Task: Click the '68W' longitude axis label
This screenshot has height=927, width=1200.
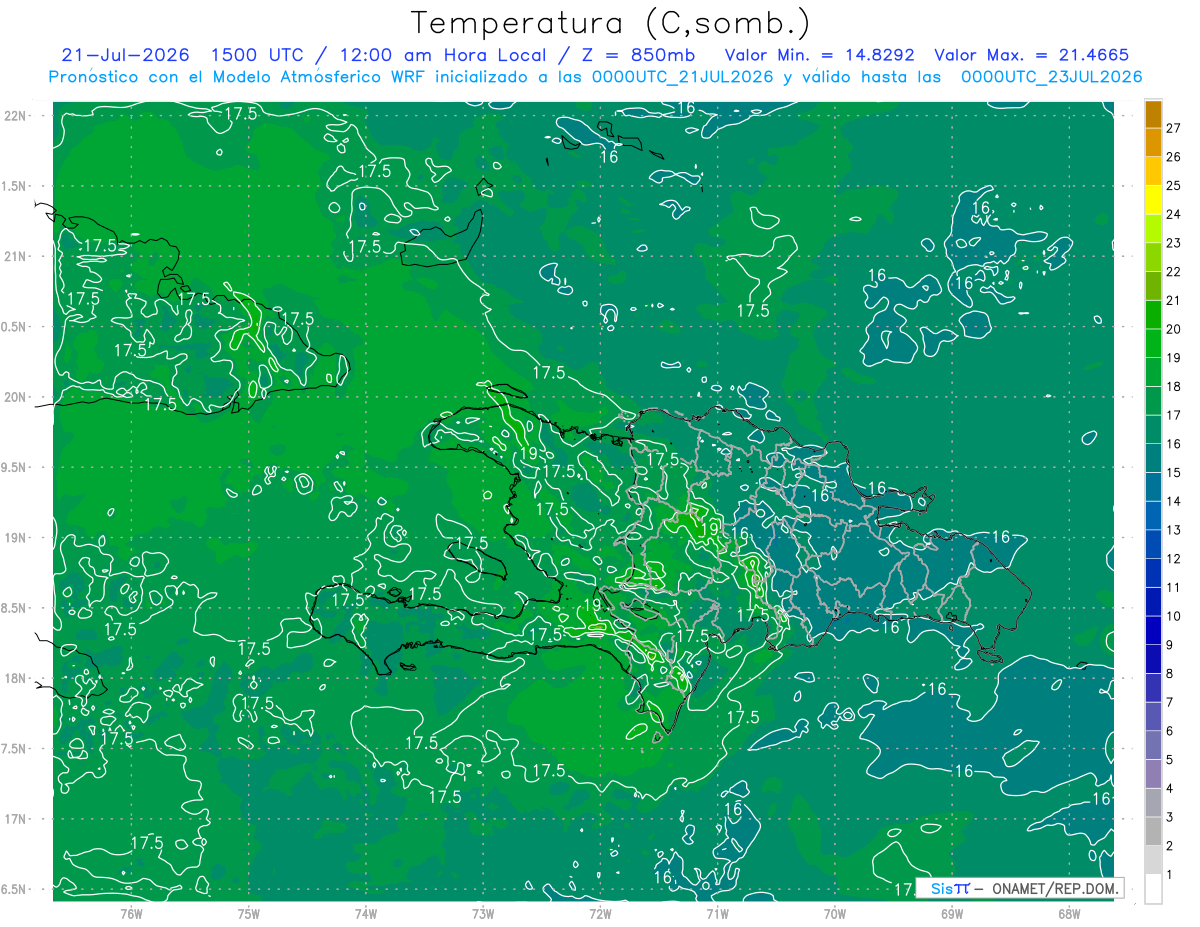Action: tap(1069, 912)
